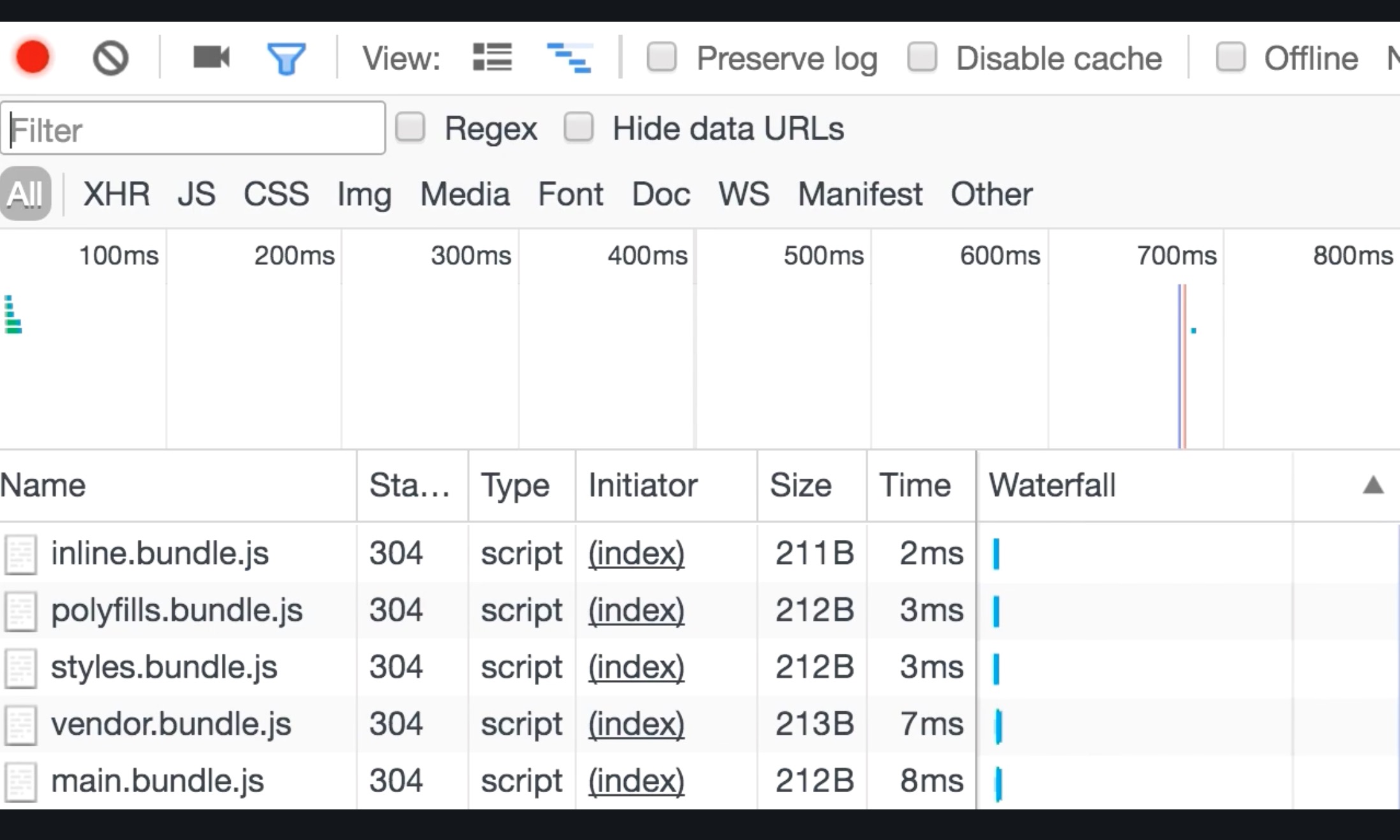Enable the Regex filter checkbox
1400x840 pixels.
coord(410,127)
